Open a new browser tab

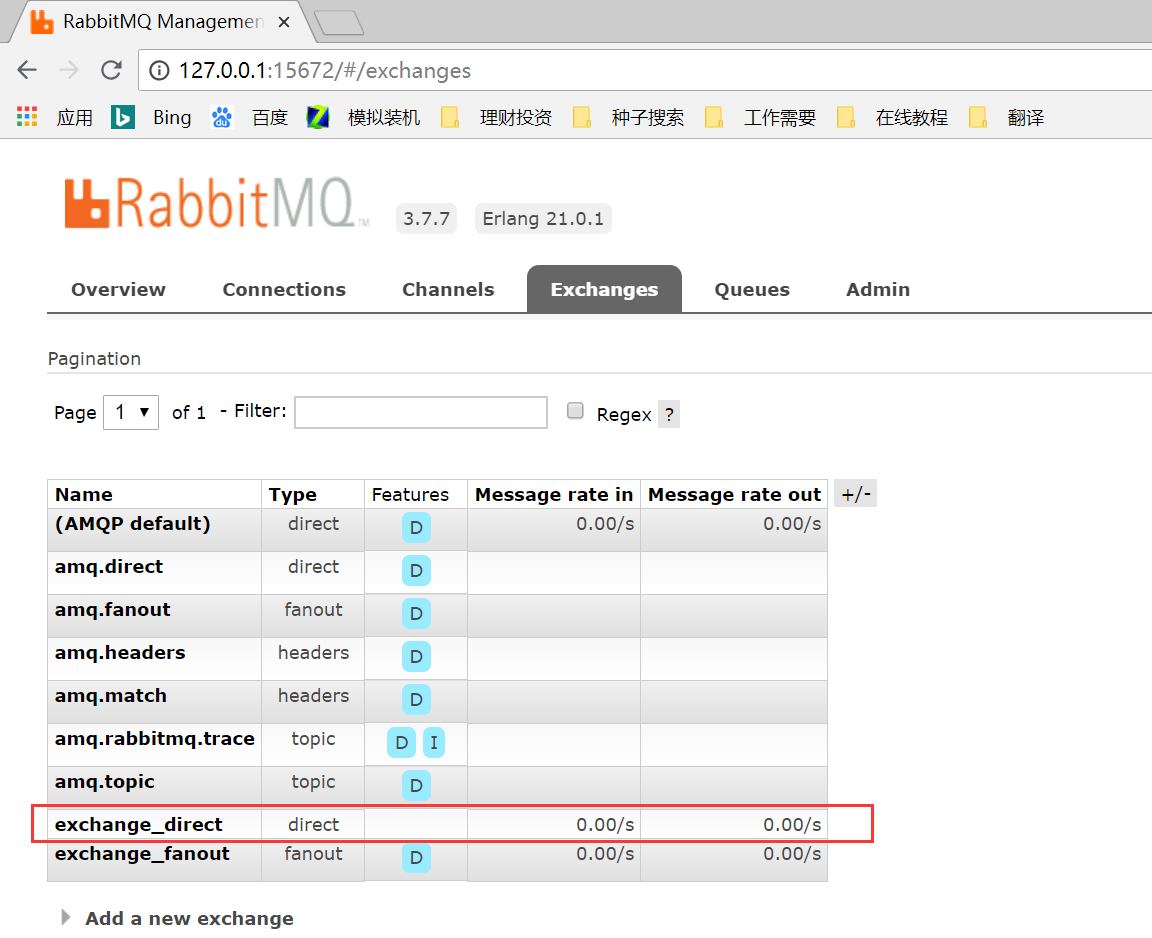(x=339, y=23)
